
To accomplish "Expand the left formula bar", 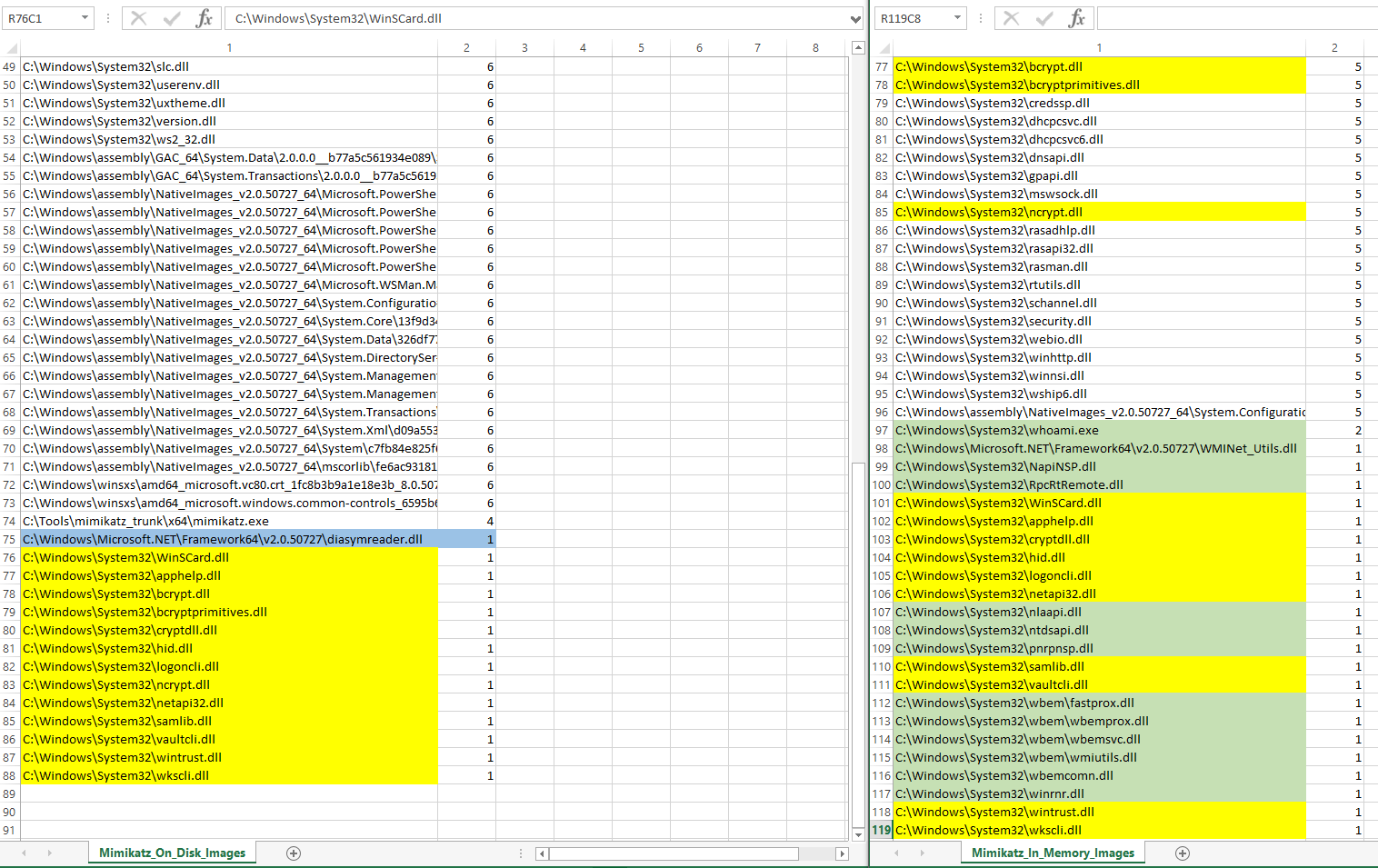I will (x=855, y=19).
